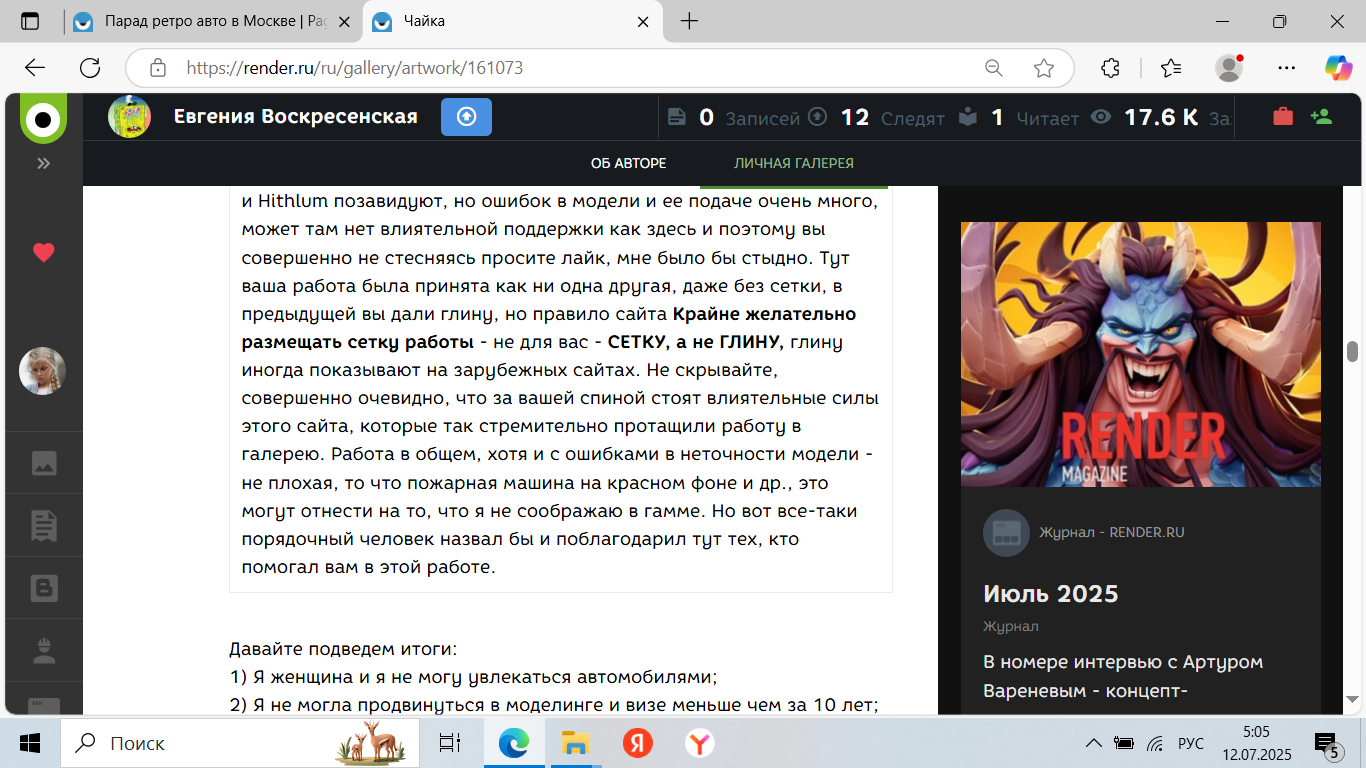This screenshot has height=768, width=1366.
Task: Click the worker helmet icon in sidebar
Action: coord(43,651)
